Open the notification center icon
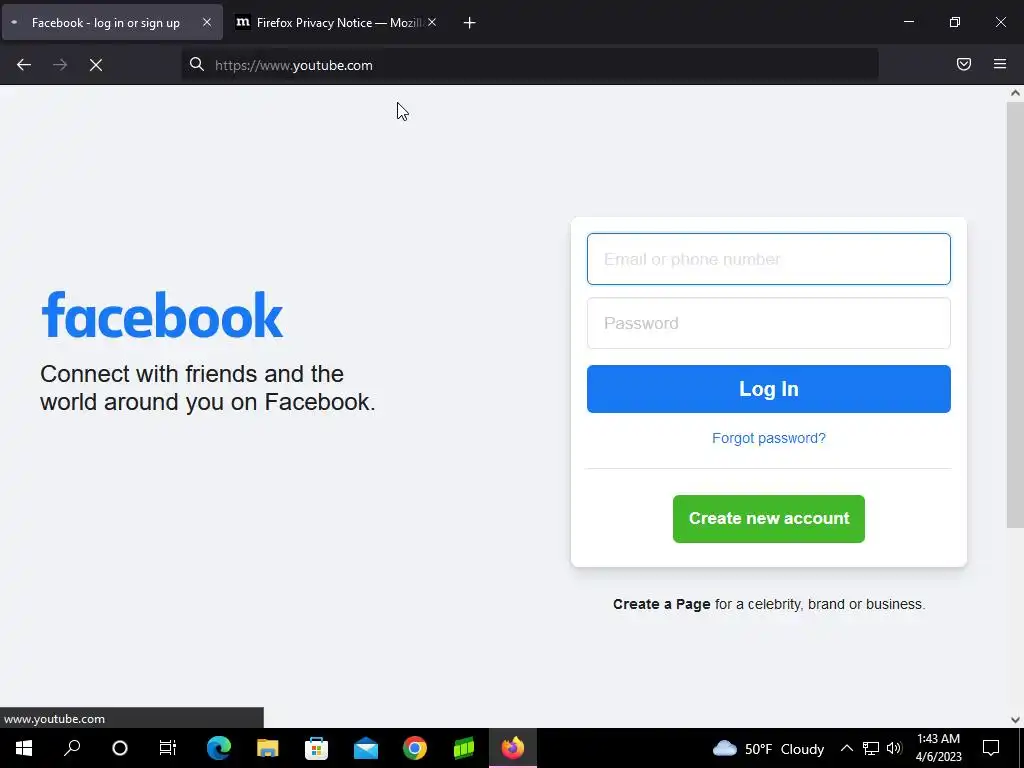This screenshot has width=1024, height=768. (991, 748)
